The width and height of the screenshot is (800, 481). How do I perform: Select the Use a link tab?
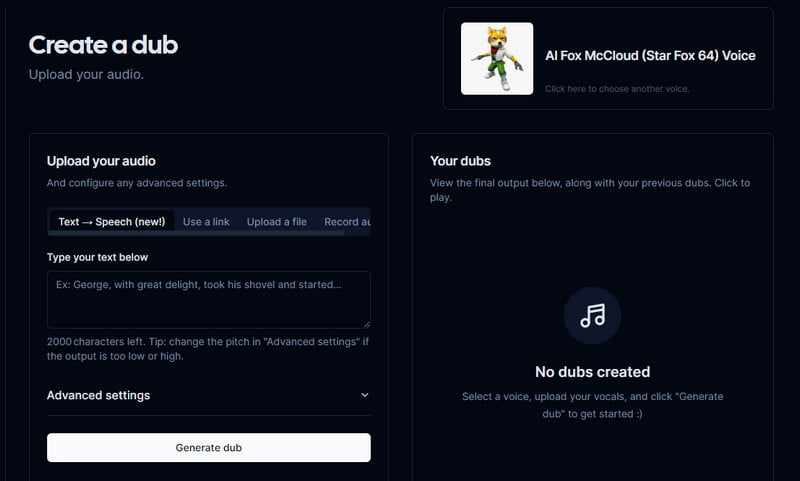(x=206, y=221)
